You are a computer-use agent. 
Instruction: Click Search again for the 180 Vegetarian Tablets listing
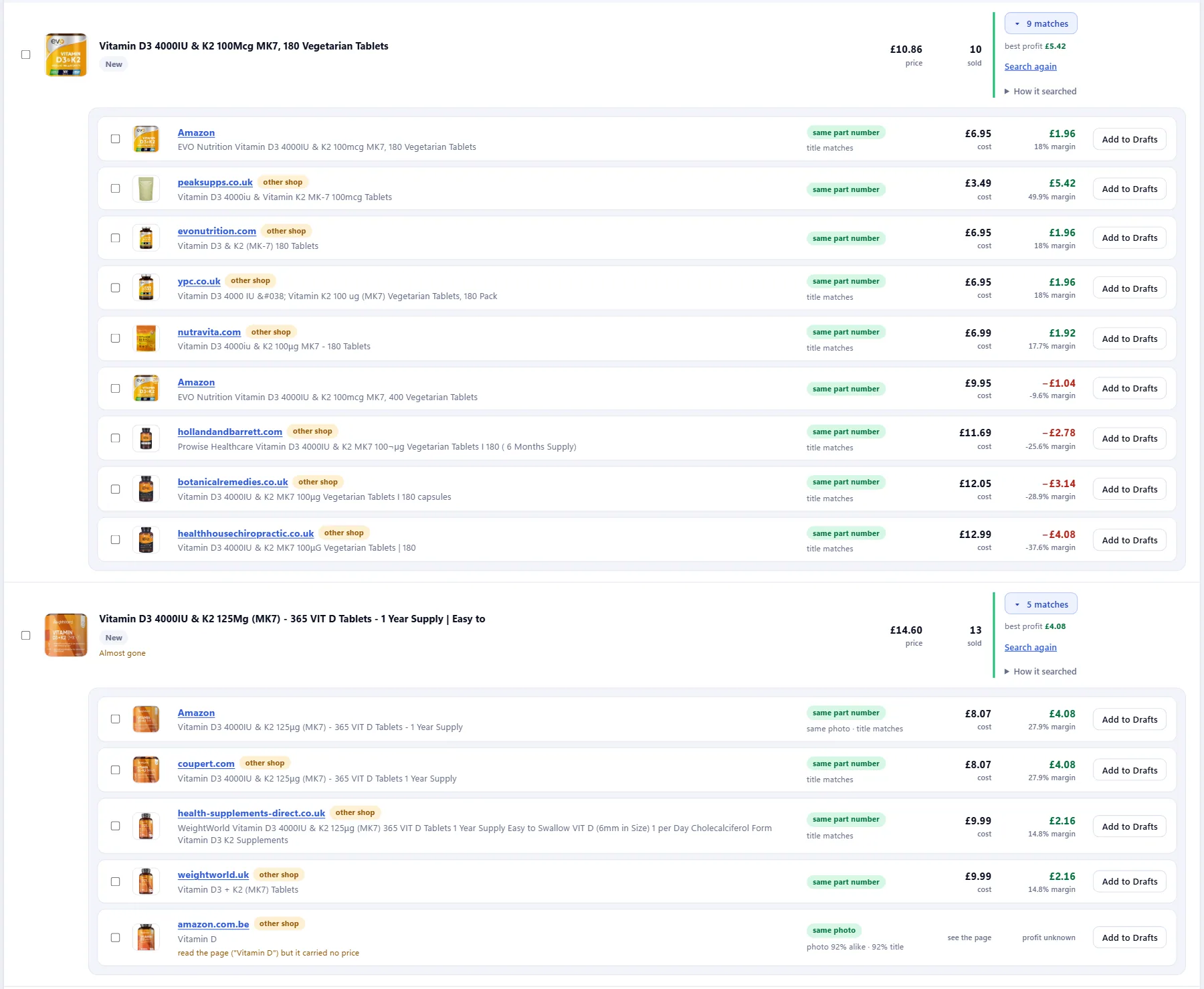pyautogui.click(x=1031, y=66)
